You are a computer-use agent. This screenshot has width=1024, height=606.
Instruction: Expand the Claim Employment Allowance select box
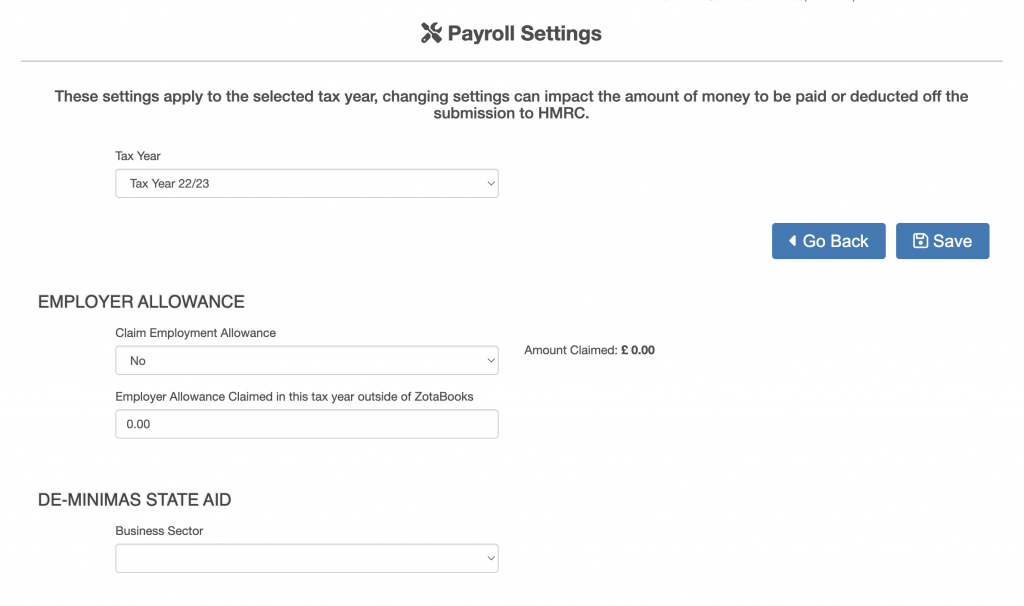pos(306,361)
